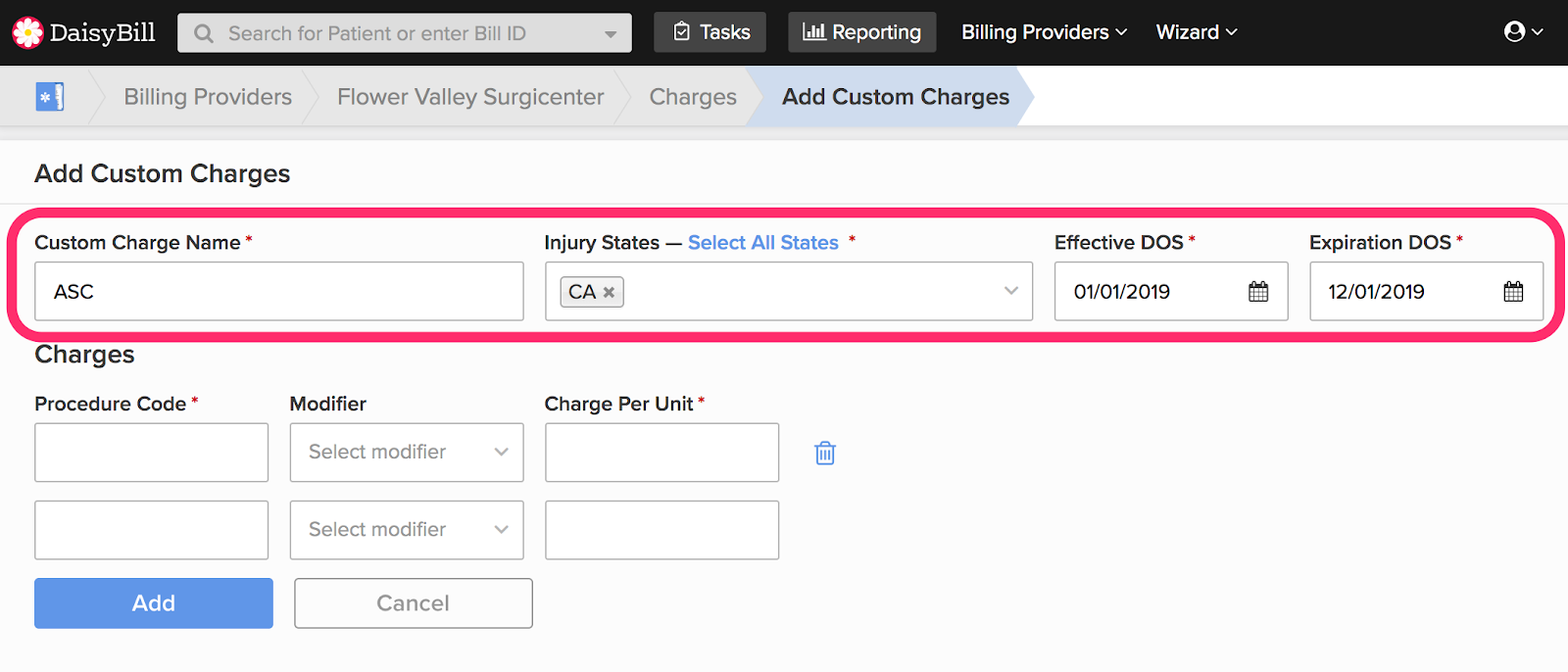
Task: Open Effective DOS calendar picker icon
Action: pos(1258,291)
